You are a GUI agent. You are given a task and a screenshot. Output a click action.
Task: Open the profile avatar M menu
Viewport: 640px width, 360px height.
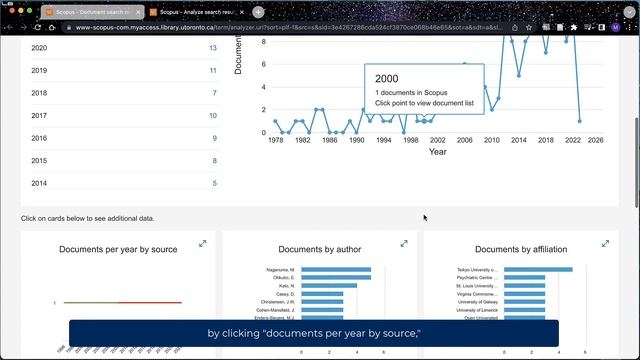[x=616, y=27]
